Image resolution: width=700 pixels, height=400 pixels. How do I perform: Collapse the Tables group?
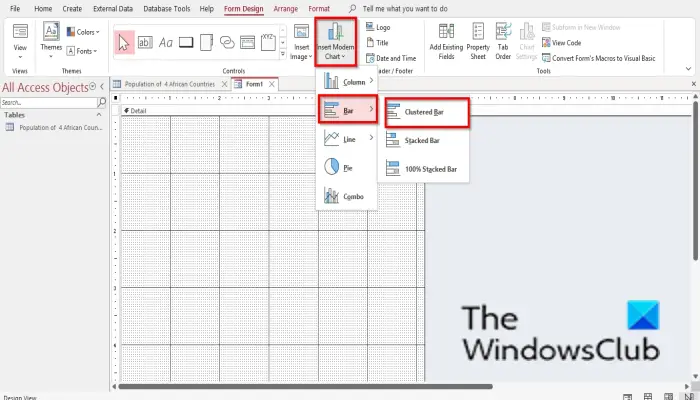(99, 115)
